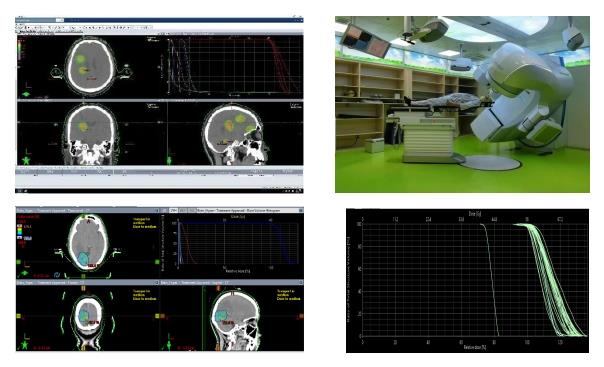This screenshot has height=367, width=604.
Task: Select the single white DVH curve beside green curves
Action: point(490,280)
